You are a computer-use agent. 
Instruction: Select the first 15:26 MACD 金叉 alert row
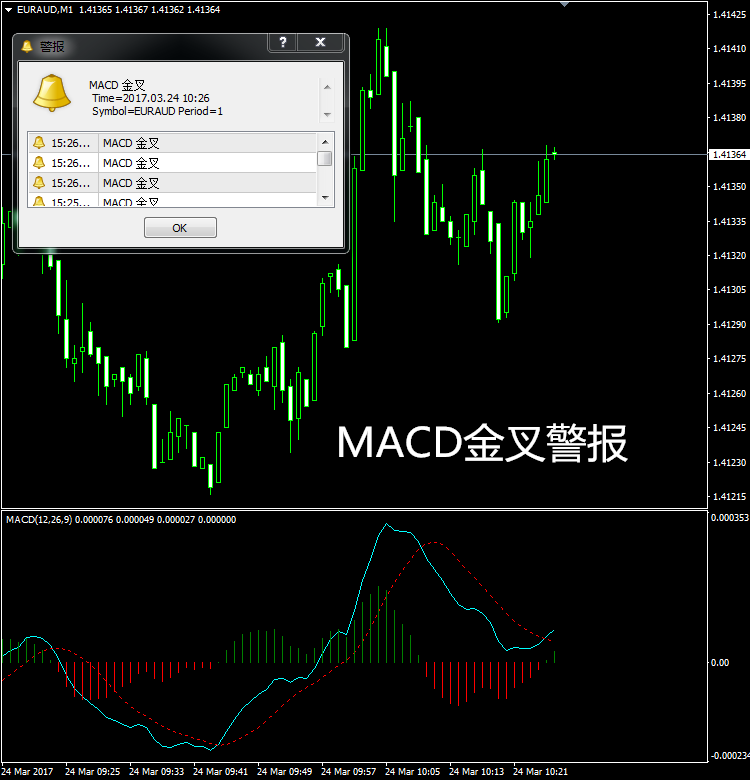coord(172,143)
